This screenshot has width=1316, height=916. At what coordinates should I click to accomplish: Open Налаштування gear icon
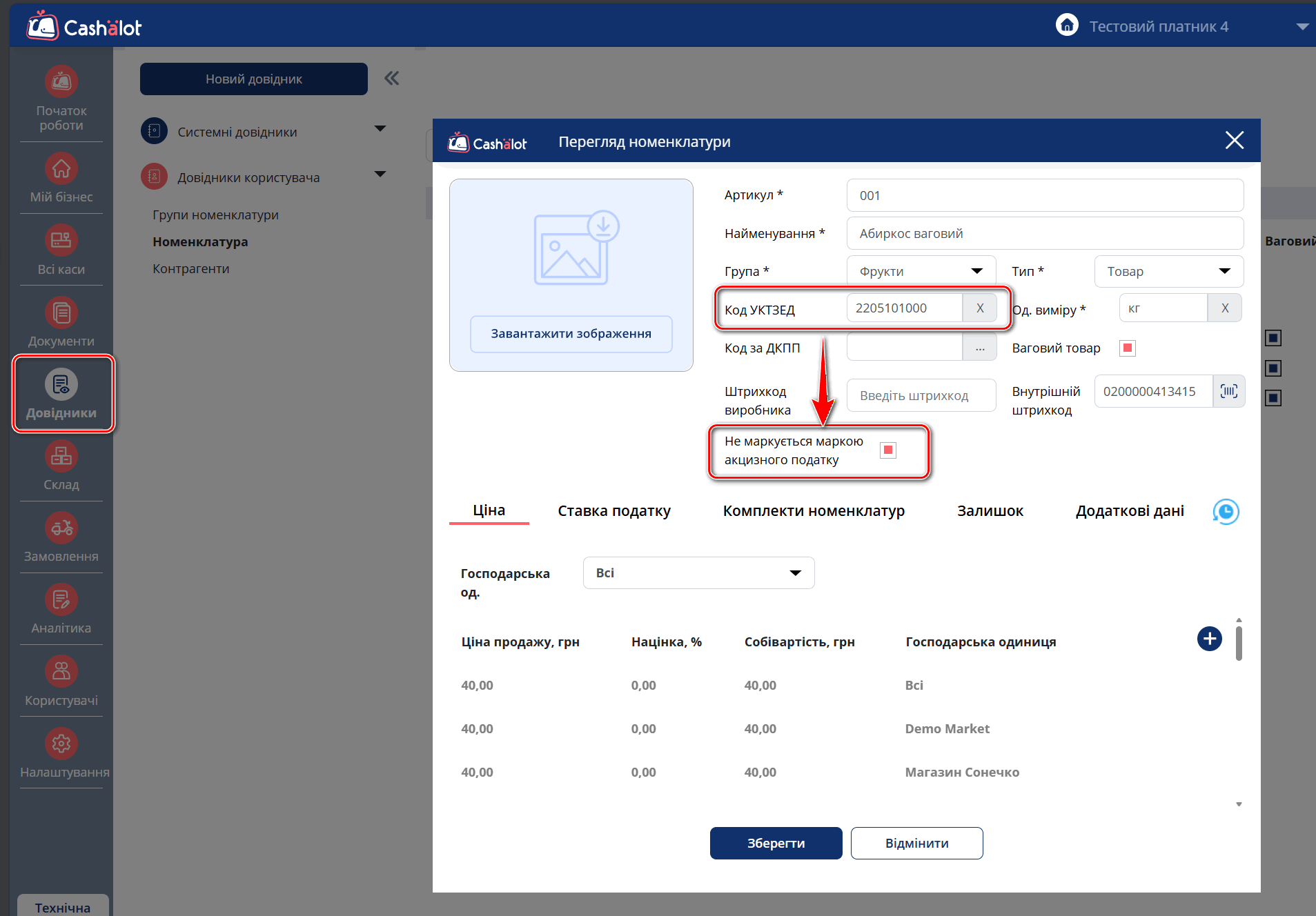[61, 744]
